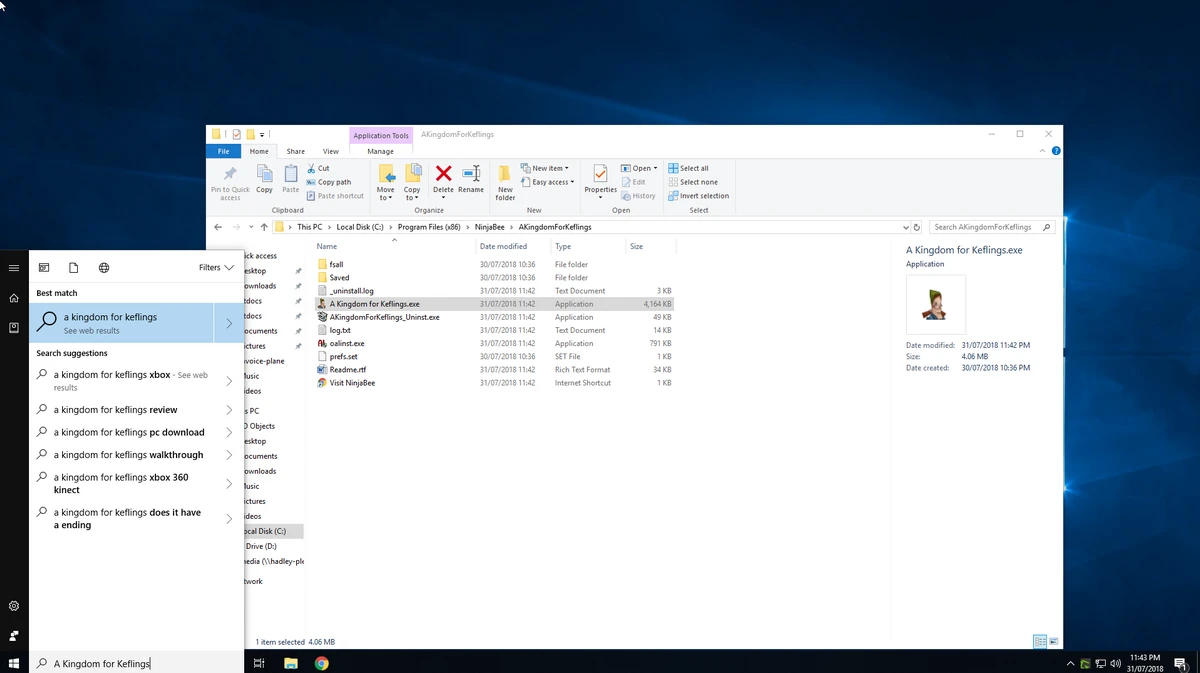Switch to details view toggle
Viewport: 1200px width, 673px height.
coord(1039,642)
